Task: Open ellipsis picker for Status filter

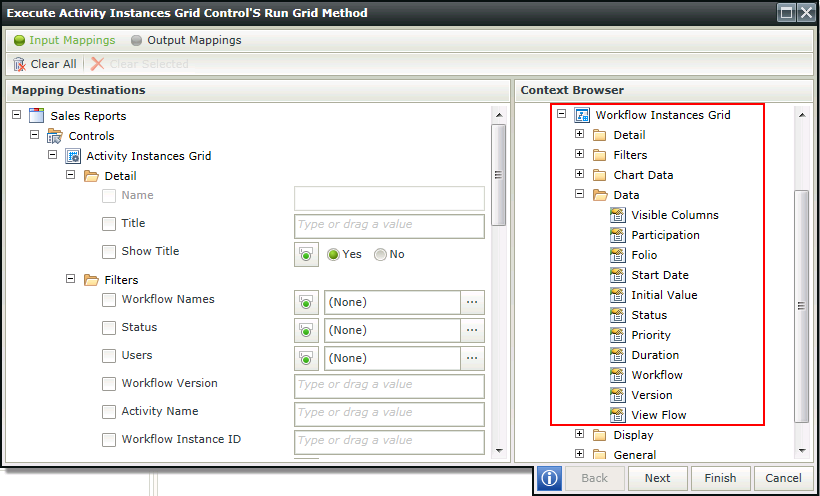Action: 472,330
